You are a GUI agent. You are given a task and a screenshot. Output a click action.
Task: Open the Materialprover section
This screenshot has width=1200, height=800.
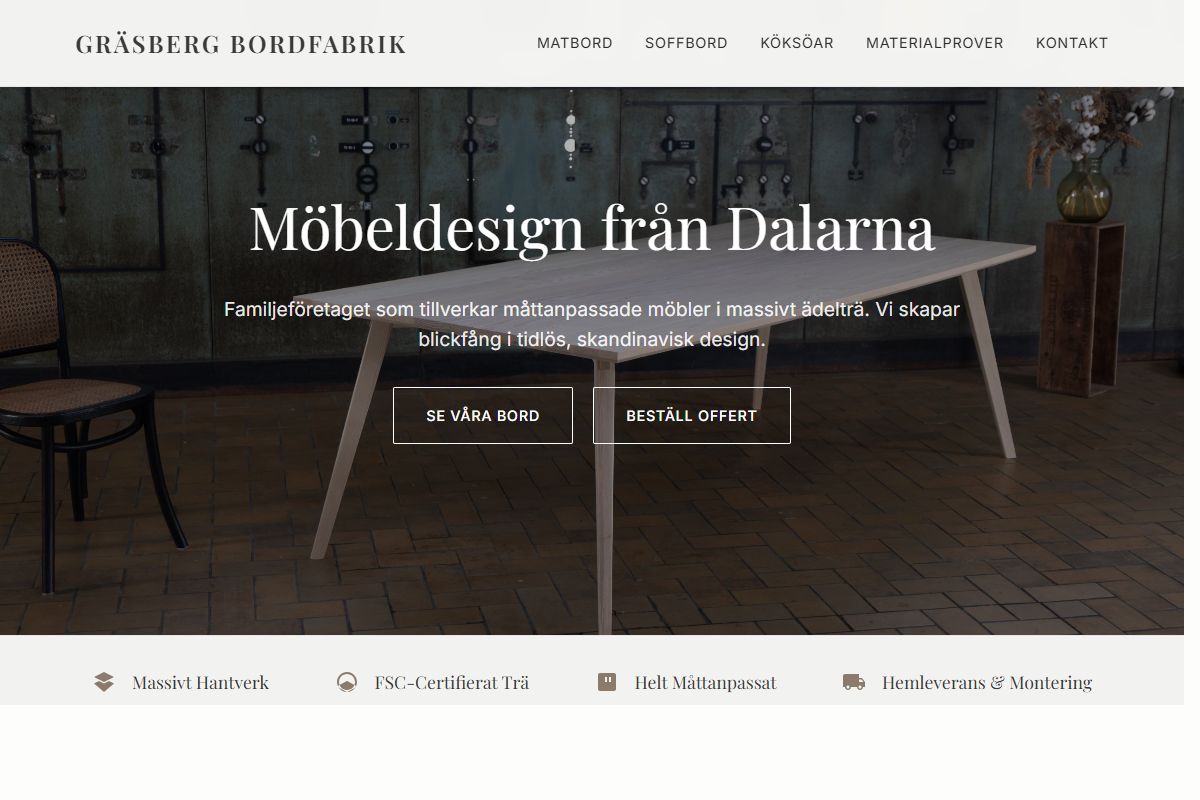pyautogui.click(x=935, y=43)
